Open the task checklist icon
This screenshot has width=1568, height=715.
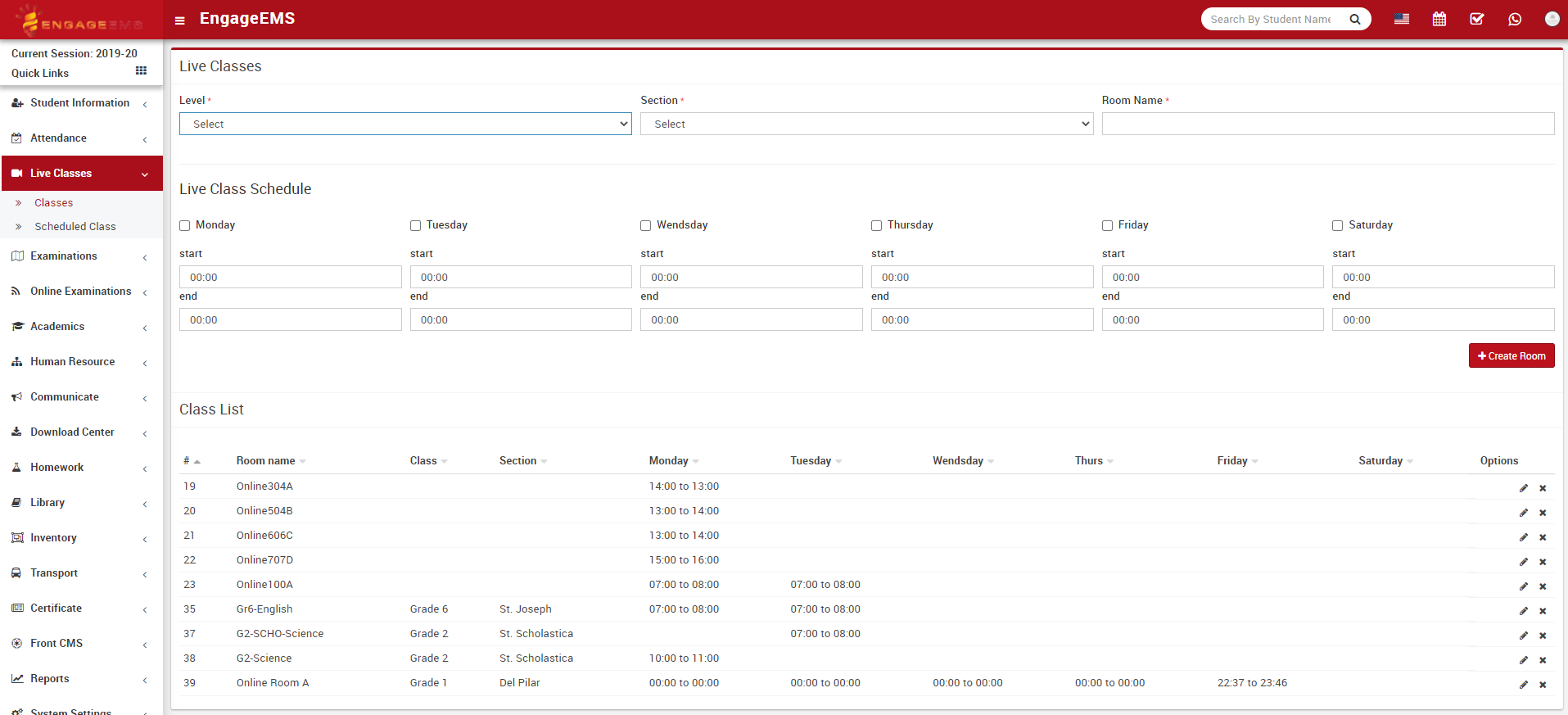tap(1477, 19)
